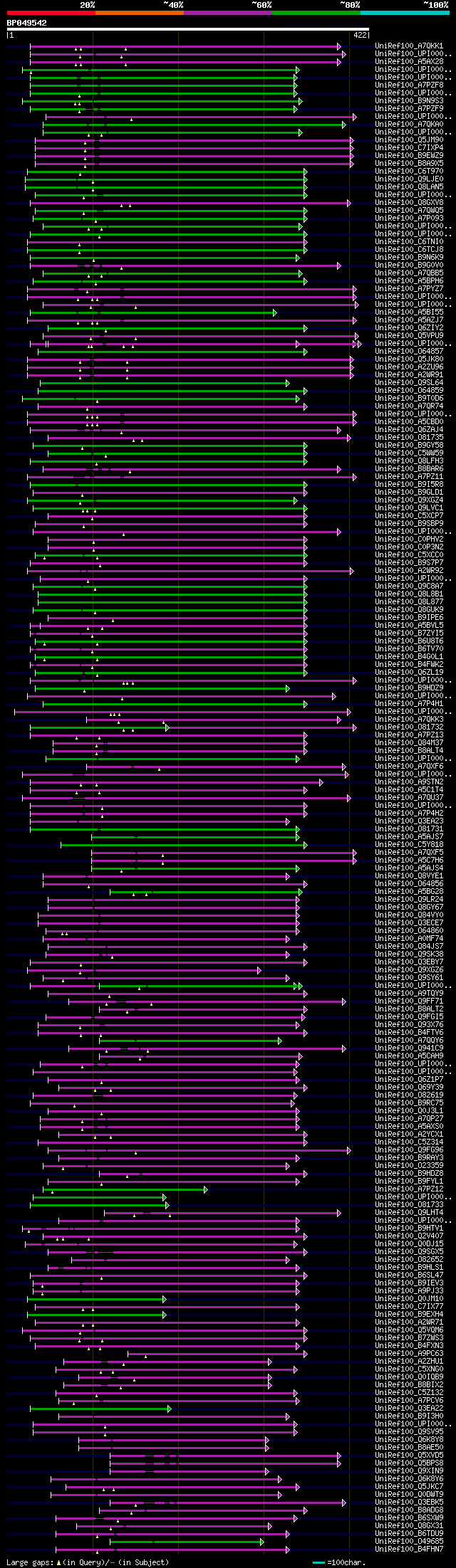The image size is (456, 1568).
Task: Click the UniRef100_Q9FF71 entry
Action: coord(409,1001)
